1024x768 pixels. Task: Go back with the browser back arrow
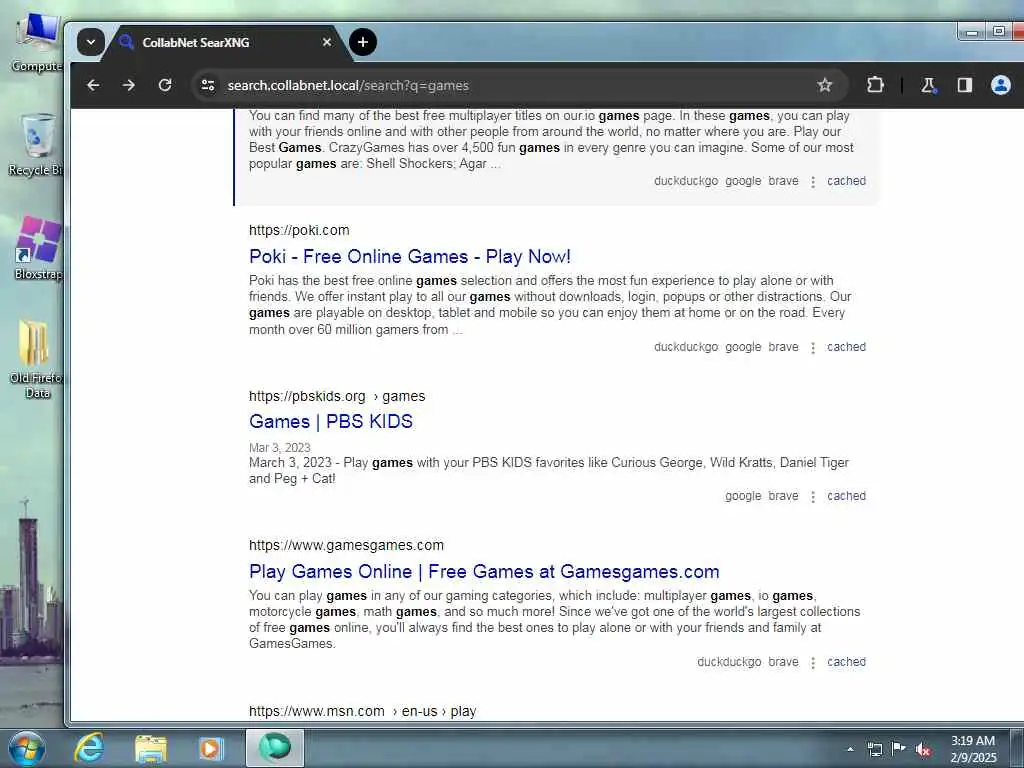coord(93,85)
